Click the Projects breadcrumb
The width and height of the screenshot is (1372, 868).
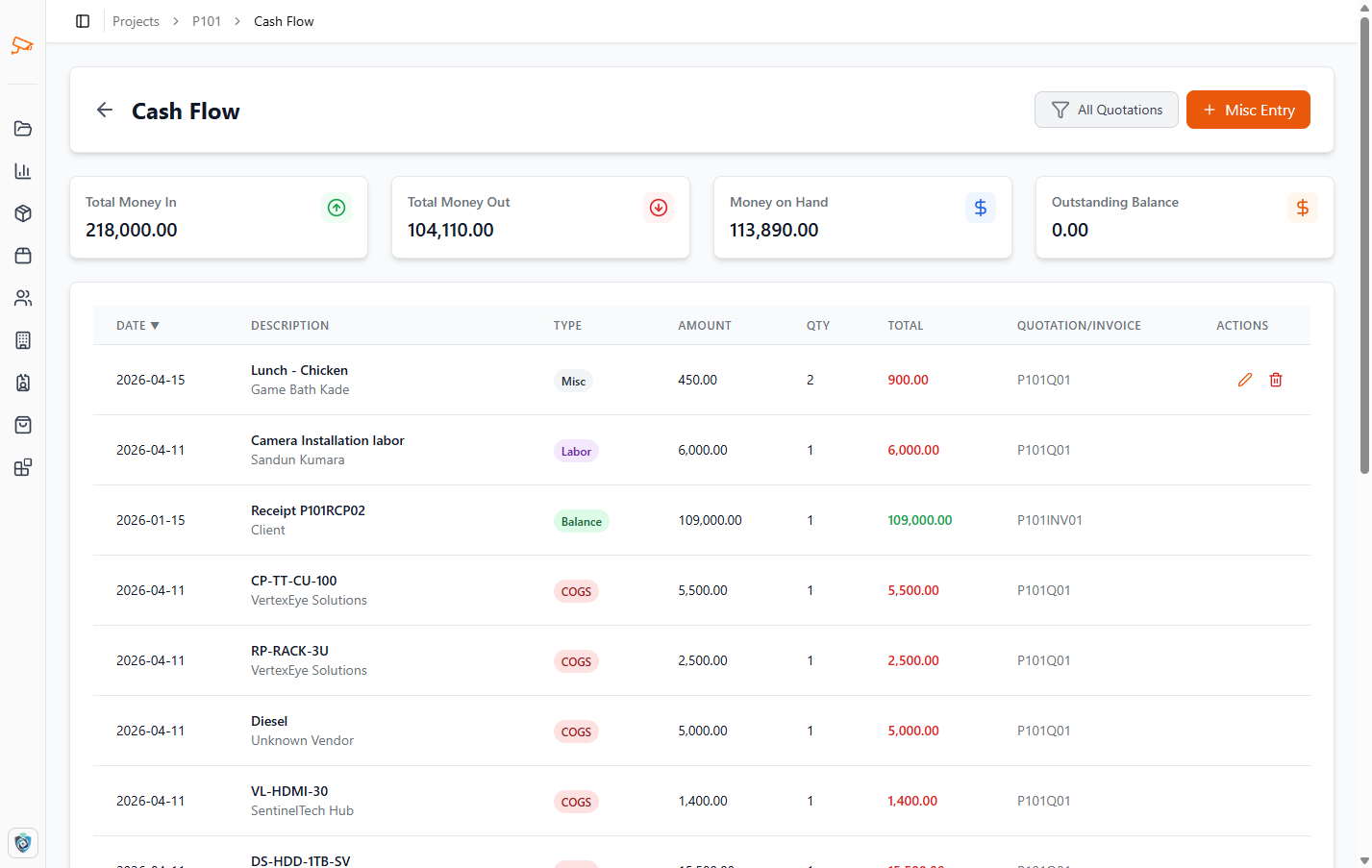tap(136, 21)
